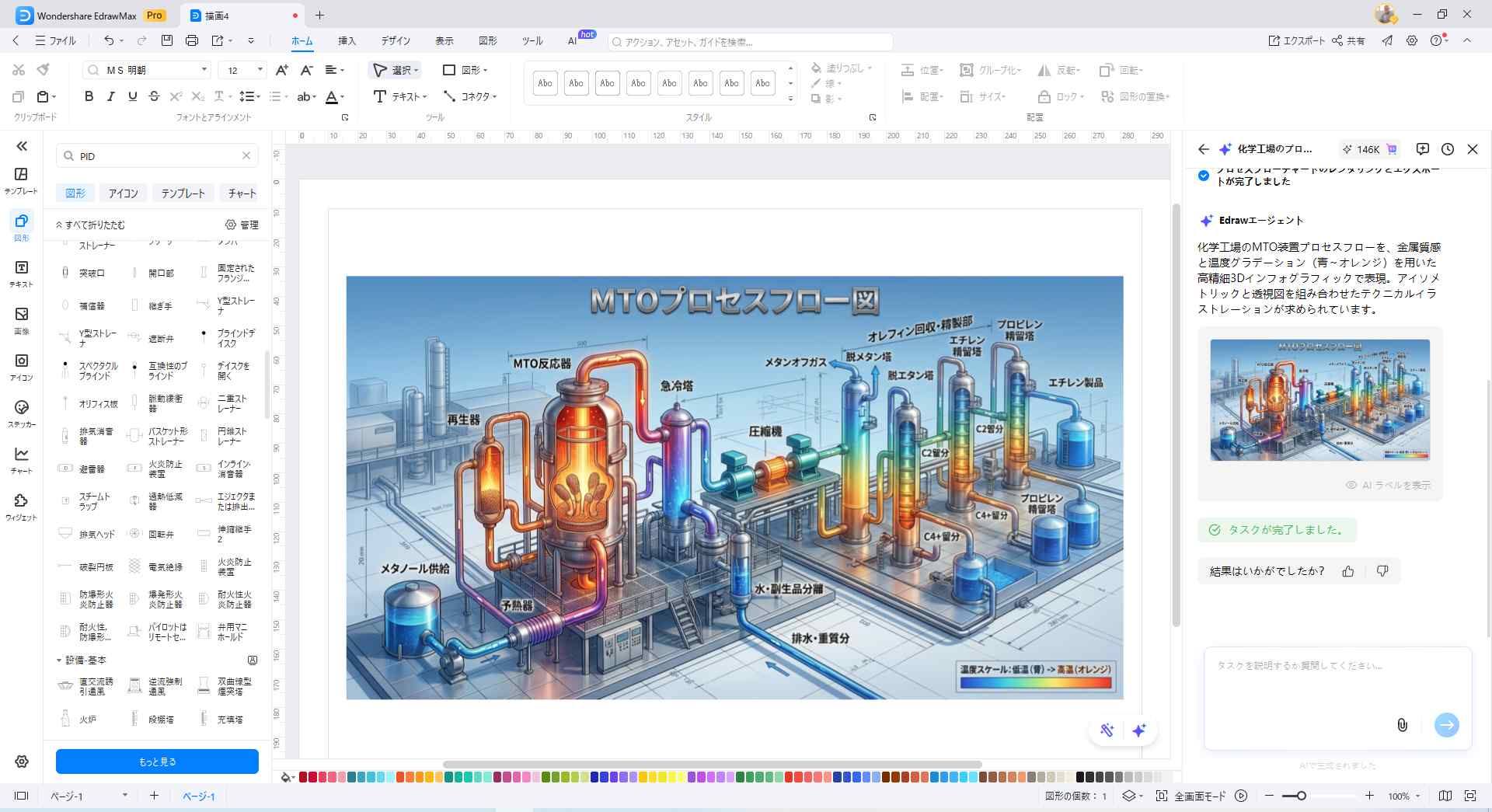
Task: Toggle bold text formatting
Action: tap(89, 96)
